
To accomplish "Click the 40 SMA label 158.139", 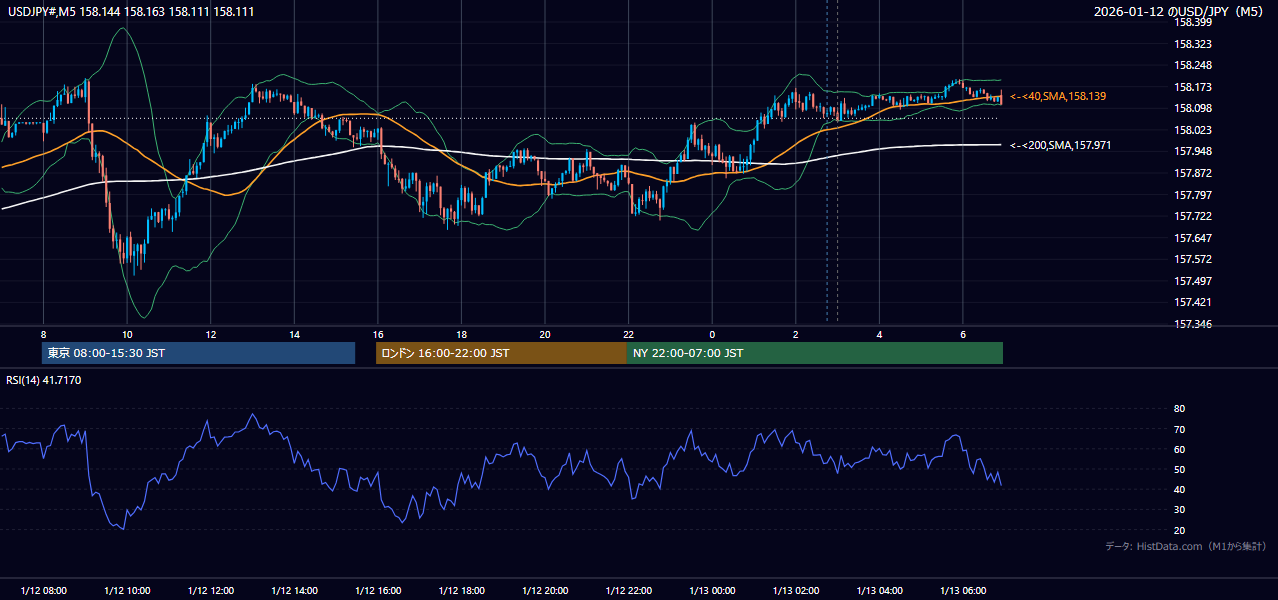I will pos(1058,96).
